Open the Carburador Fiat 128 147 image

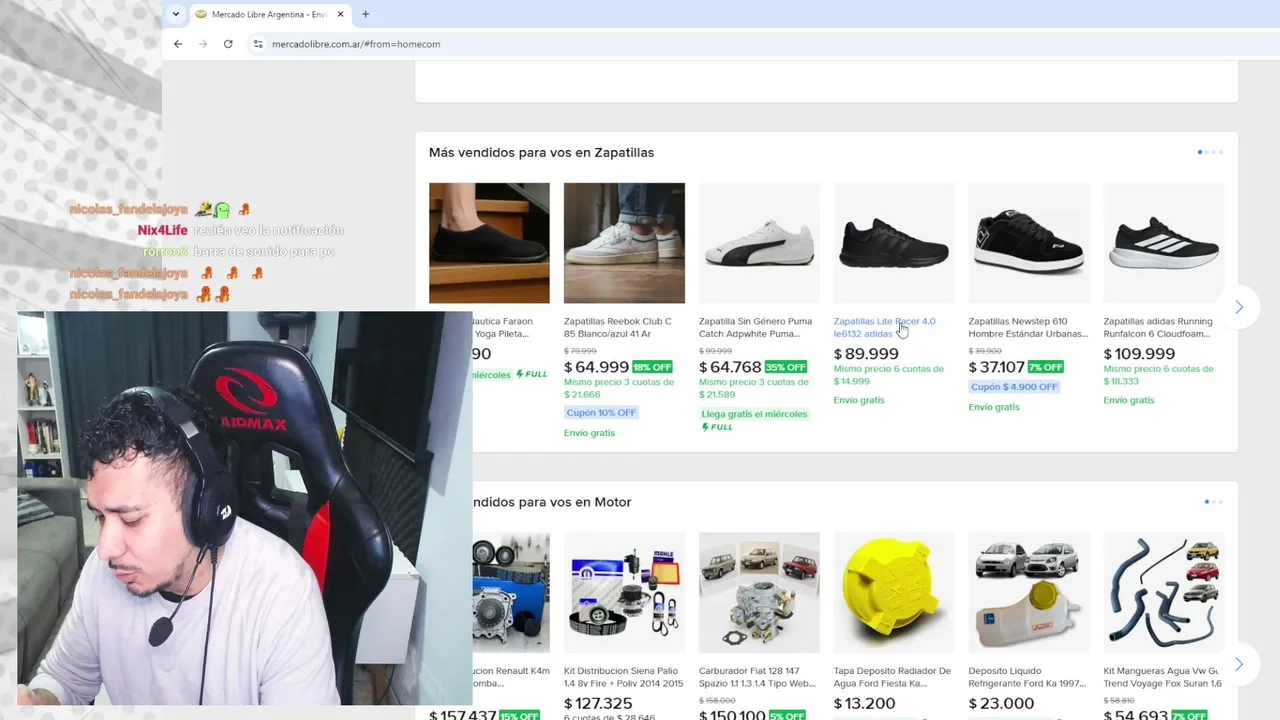759,593
